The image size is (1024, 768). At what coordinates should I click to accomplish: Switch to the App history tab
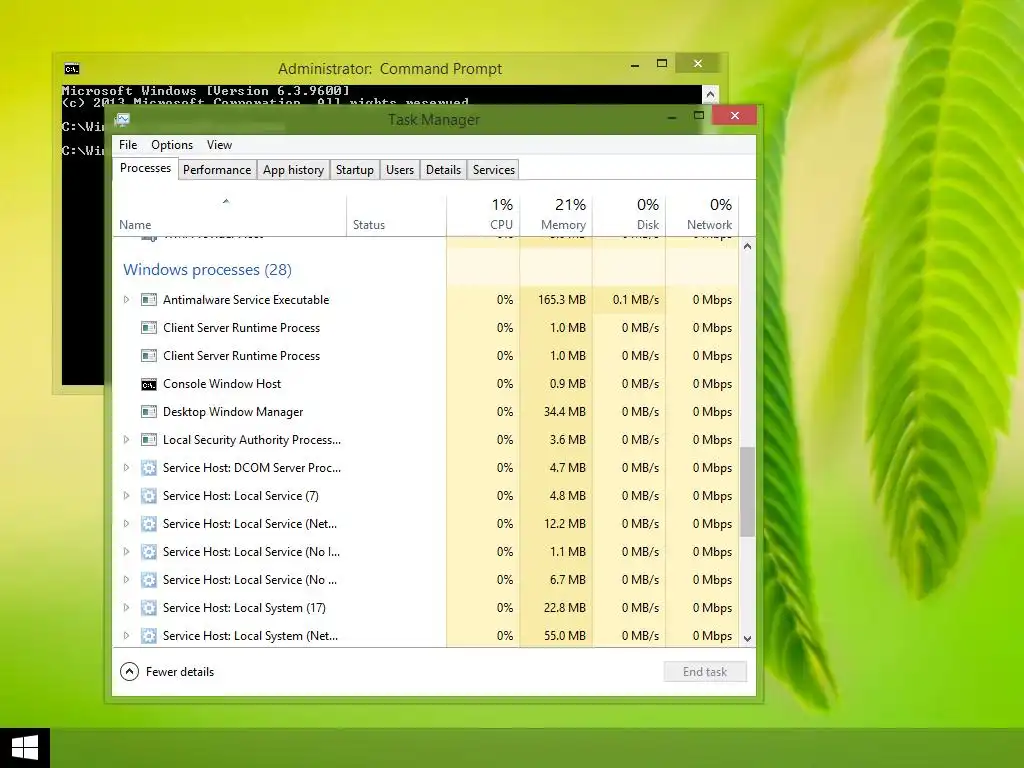coord(293,170)
